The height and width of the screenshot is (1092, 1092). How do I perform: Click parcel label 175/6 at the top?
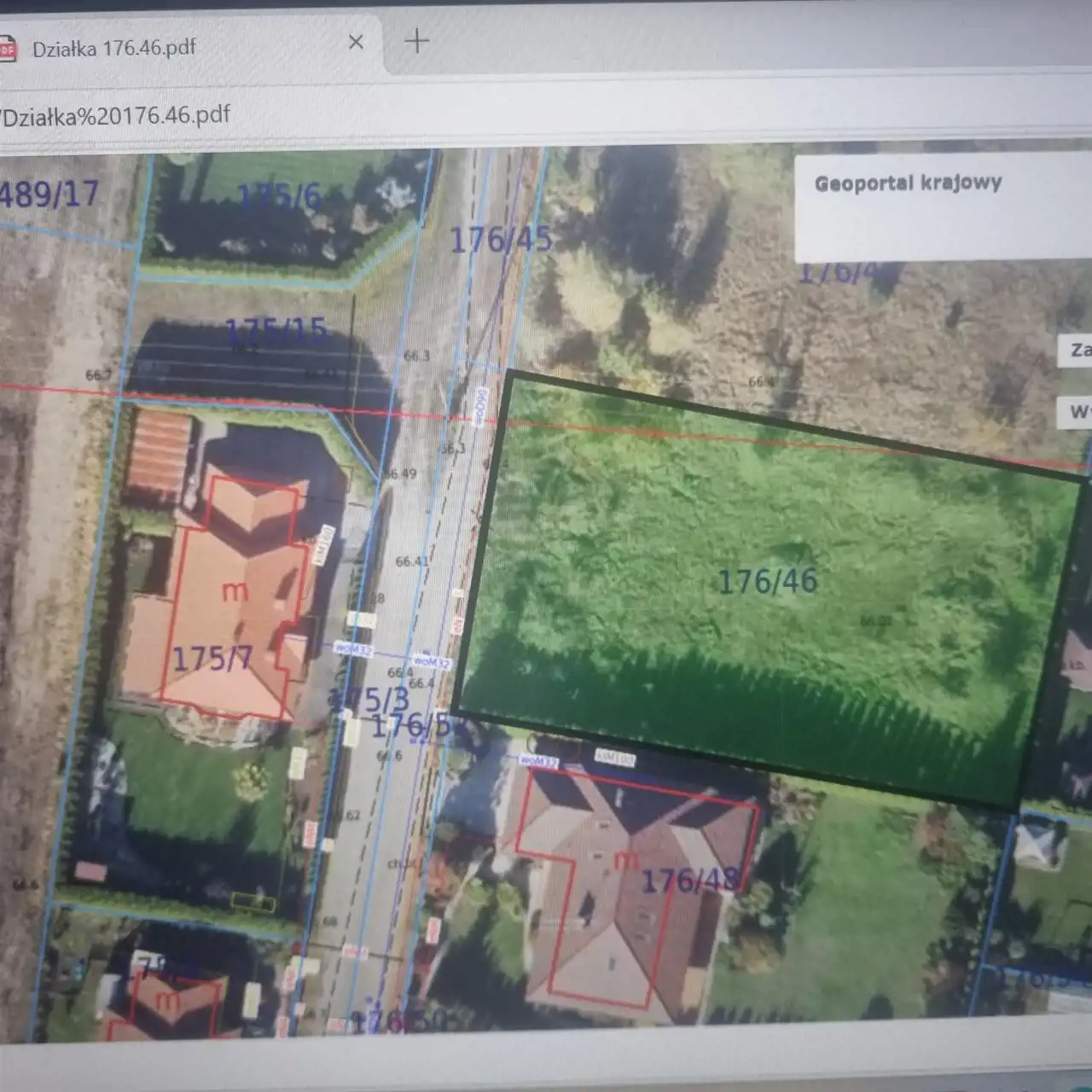tap(279, 197)
